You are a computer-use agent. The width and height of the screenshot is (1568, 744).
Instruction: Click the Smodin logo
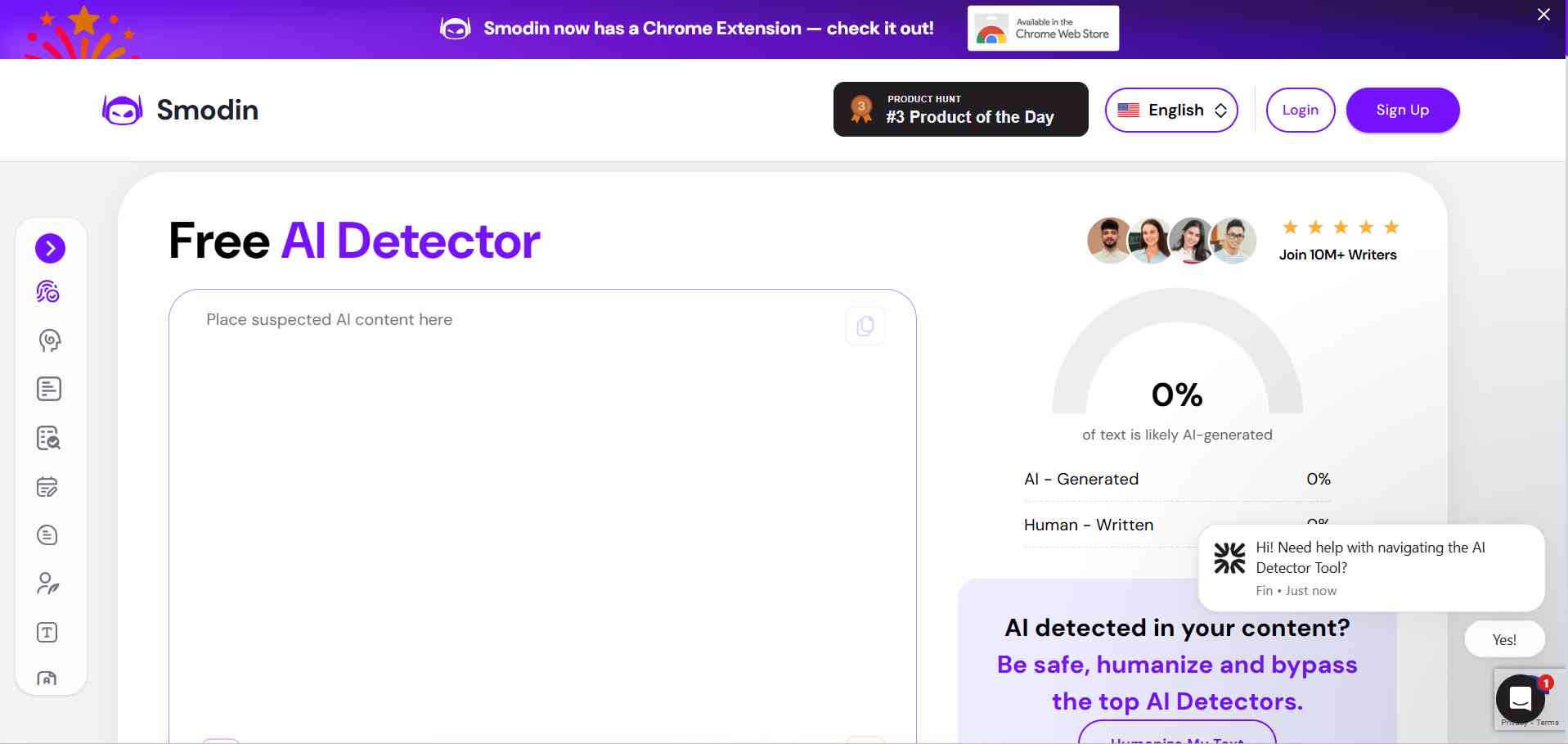pos(181,110)
